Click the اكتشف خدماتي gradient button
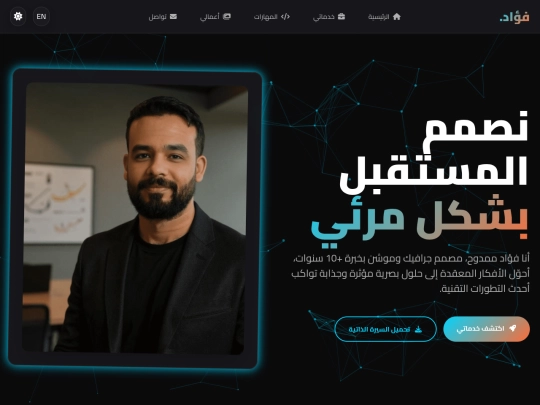This screenshot has width=540, height=405. [486, 329]
